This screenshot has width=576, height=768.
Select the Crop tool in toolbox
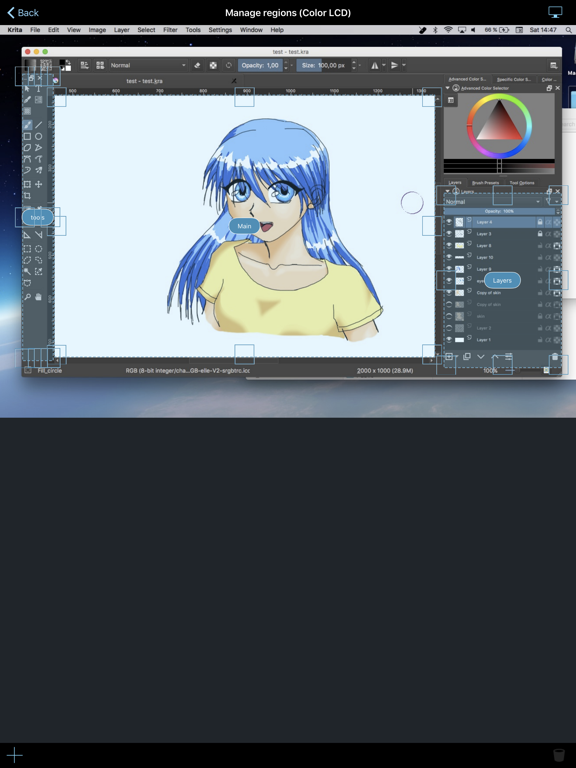click(x=27, y=196)
